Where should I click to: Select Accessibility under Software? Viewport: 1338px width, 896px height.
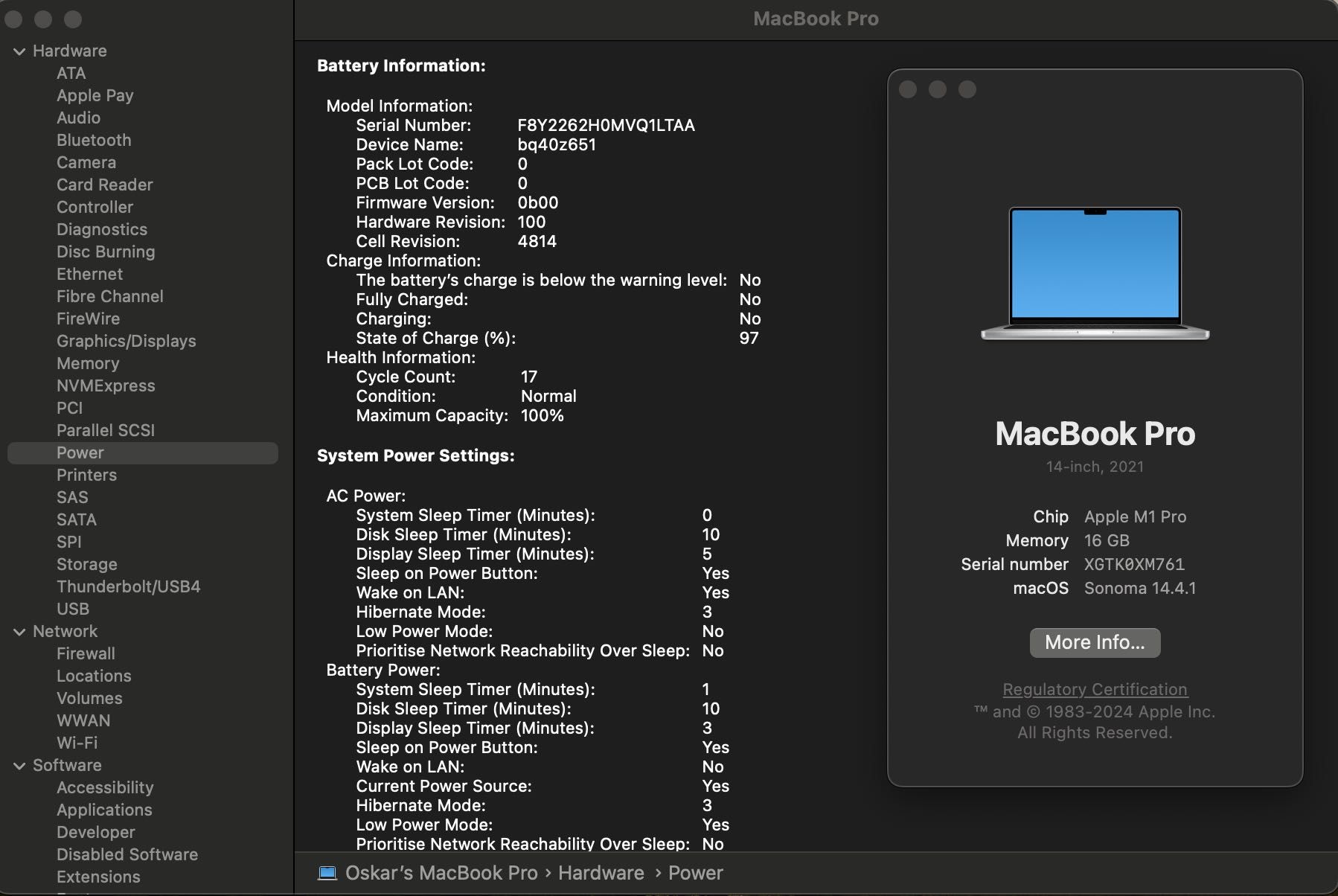tap(105, 787)
